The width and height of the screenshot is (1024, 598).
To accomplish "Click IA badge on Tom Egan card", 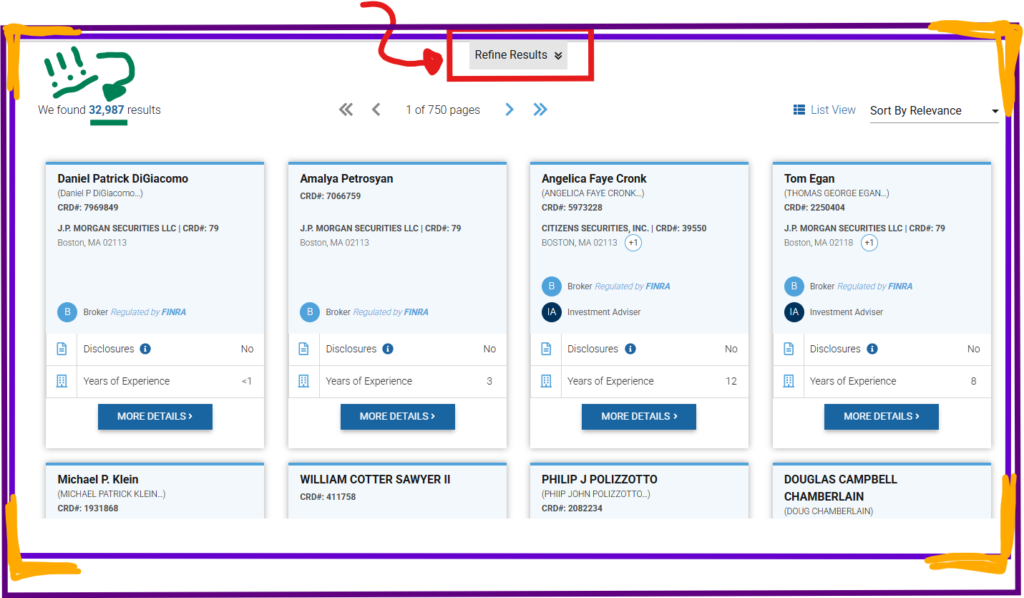I will pos(793,312).
